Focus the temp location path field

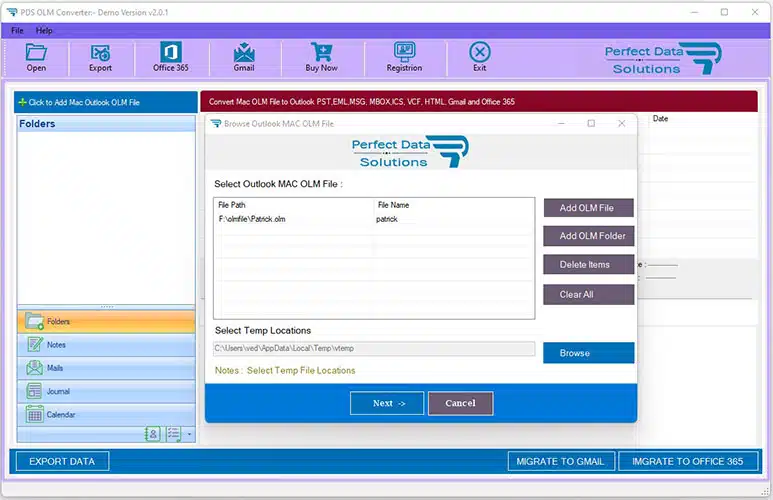point(374,348)
